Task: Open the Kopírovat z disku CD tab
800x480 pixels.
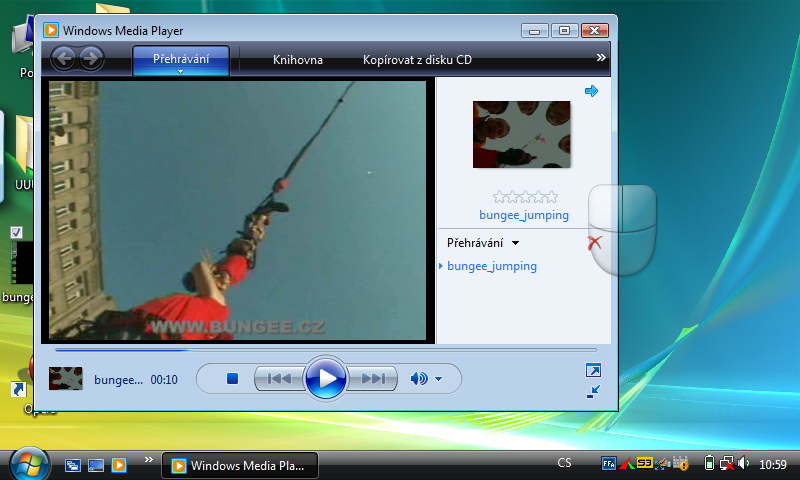Action: (417, 60)
